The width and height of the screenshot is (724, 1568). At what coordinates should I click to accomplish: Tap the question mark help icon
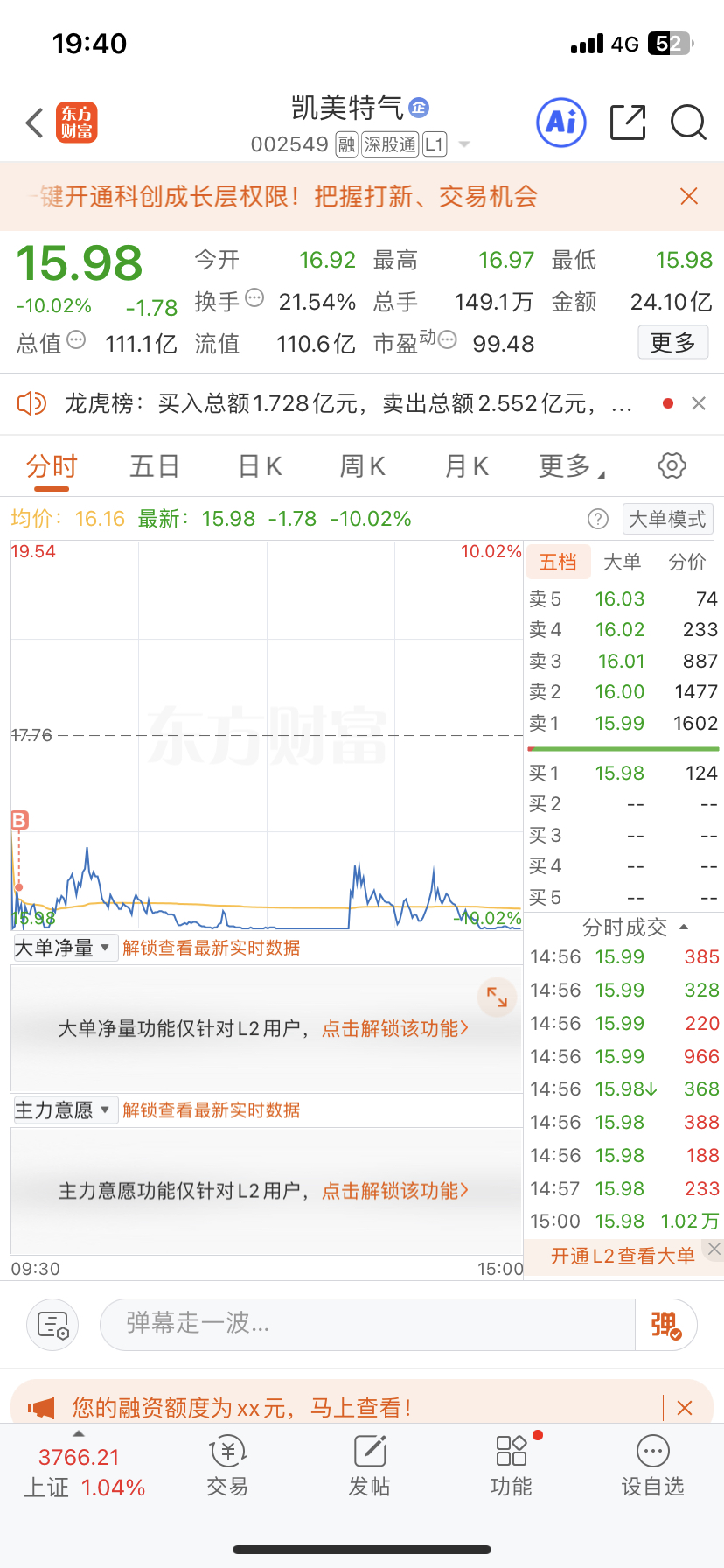598,519
